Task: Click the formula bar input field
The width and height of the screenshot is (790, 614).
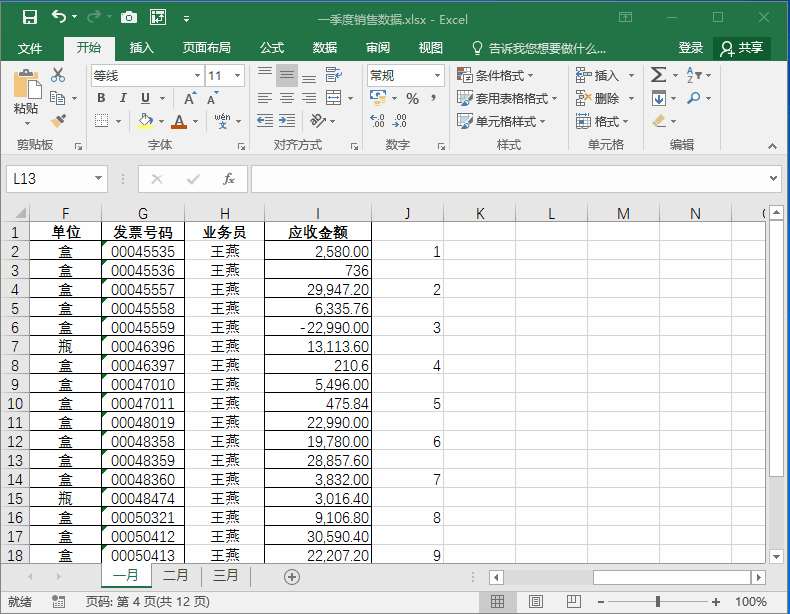Action: pos(509,179)
